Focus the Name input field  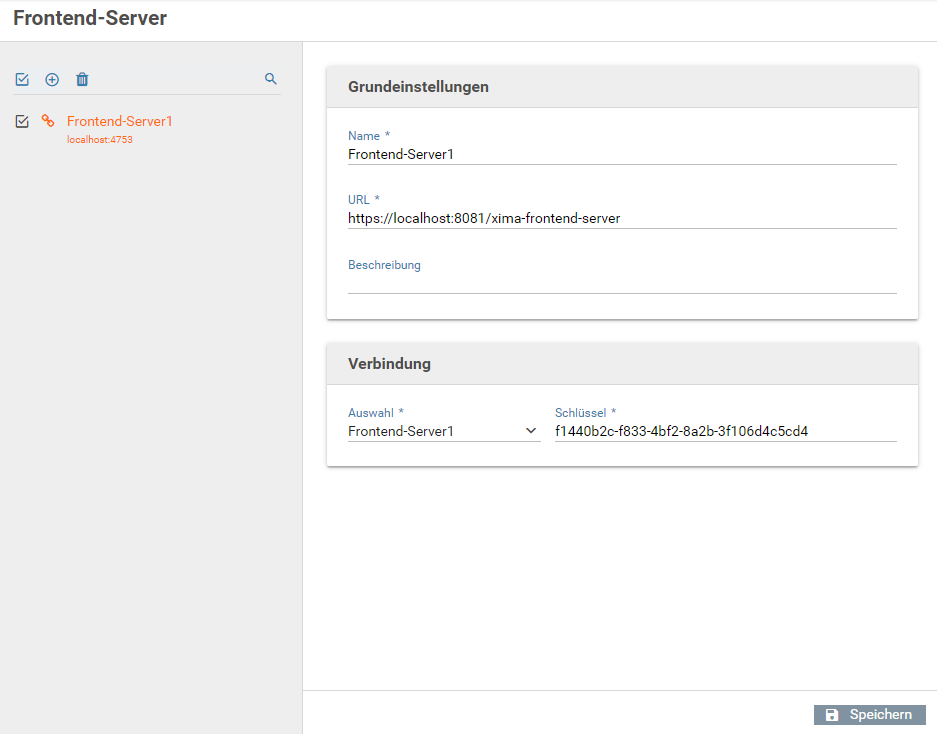(622, 154)
